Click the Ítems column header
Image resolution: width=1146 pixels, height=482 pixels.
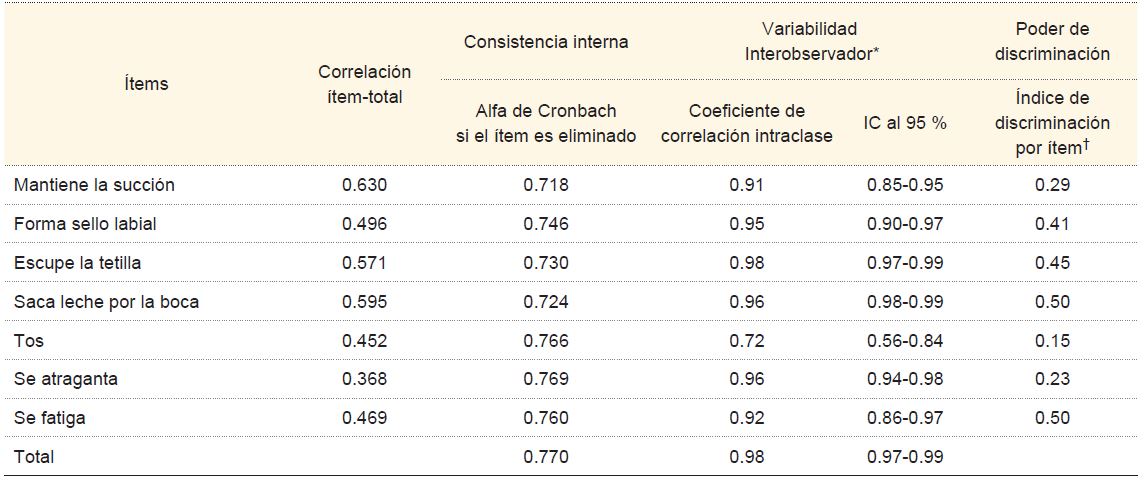pyautogui.click(x=145, y=84)
